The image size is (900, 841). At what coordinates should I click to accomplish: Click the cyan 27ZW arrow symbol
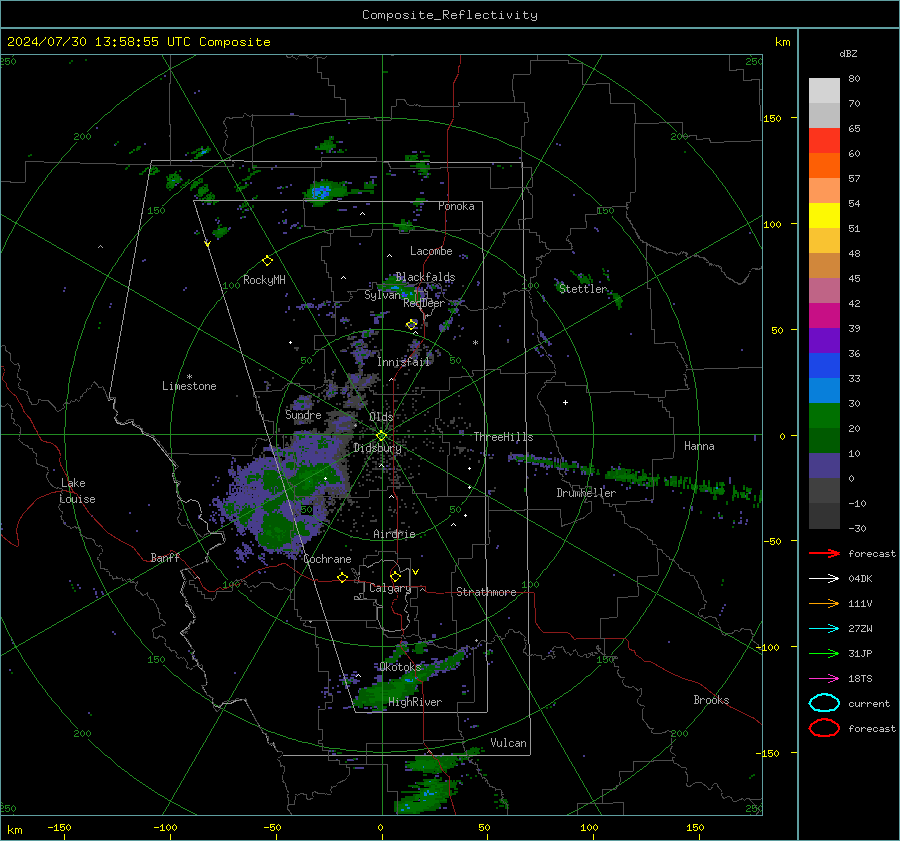824,628
